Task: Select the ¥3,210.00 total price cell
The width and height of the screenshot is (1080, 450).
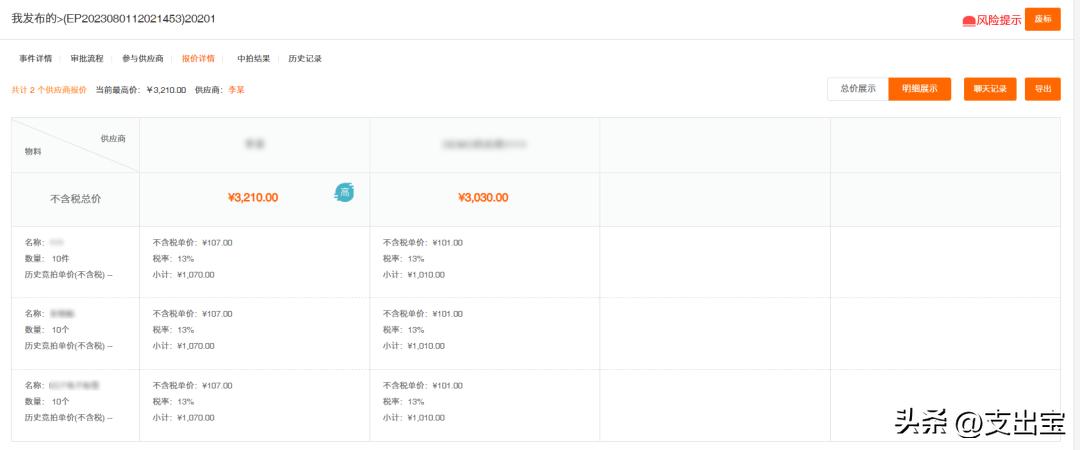Action: click(253, 198)
